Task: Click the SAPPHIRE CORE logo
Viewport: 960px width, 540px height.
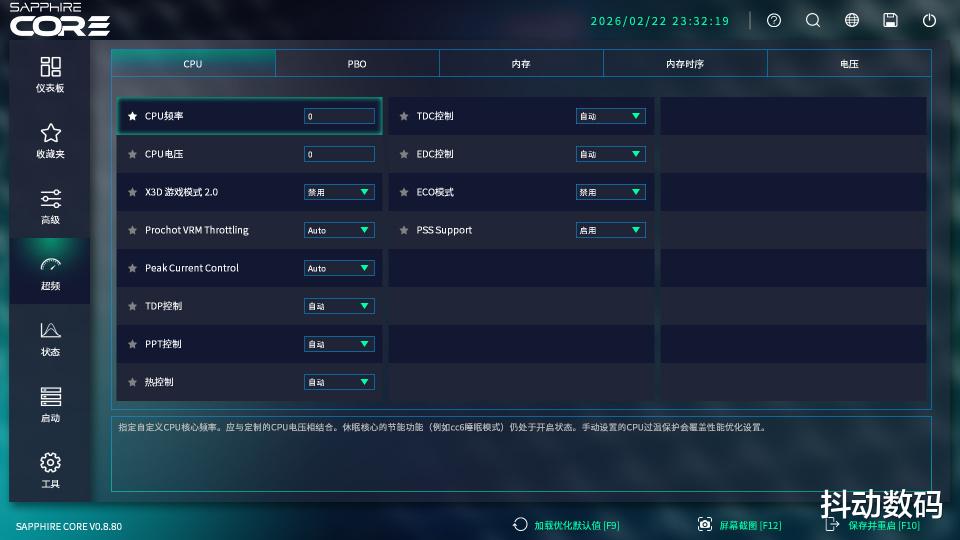Action: (x=59, y=20)
